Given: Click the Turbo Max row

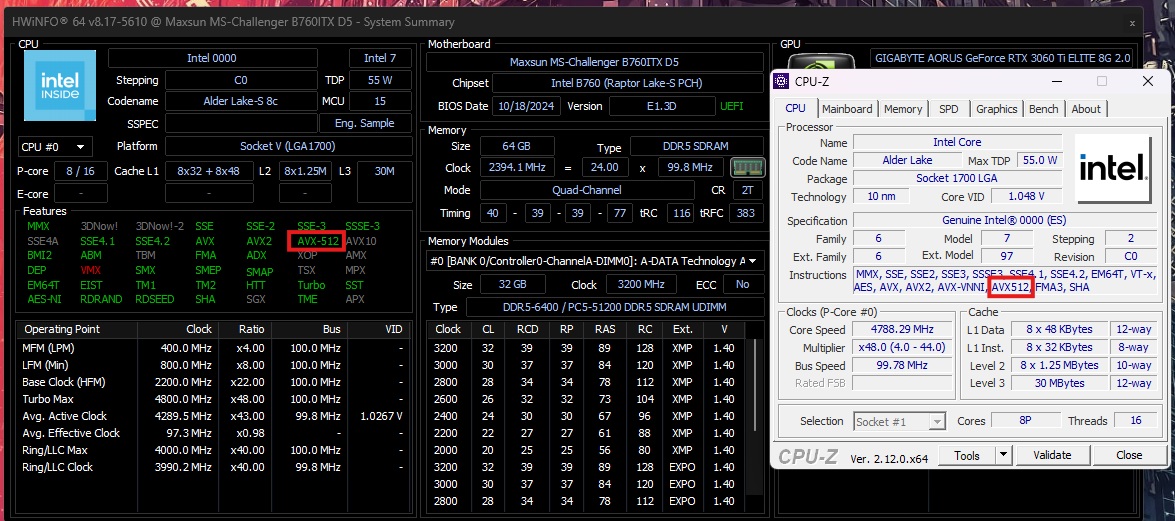Looking at the screenshot, I should click(x=215, y=399).
